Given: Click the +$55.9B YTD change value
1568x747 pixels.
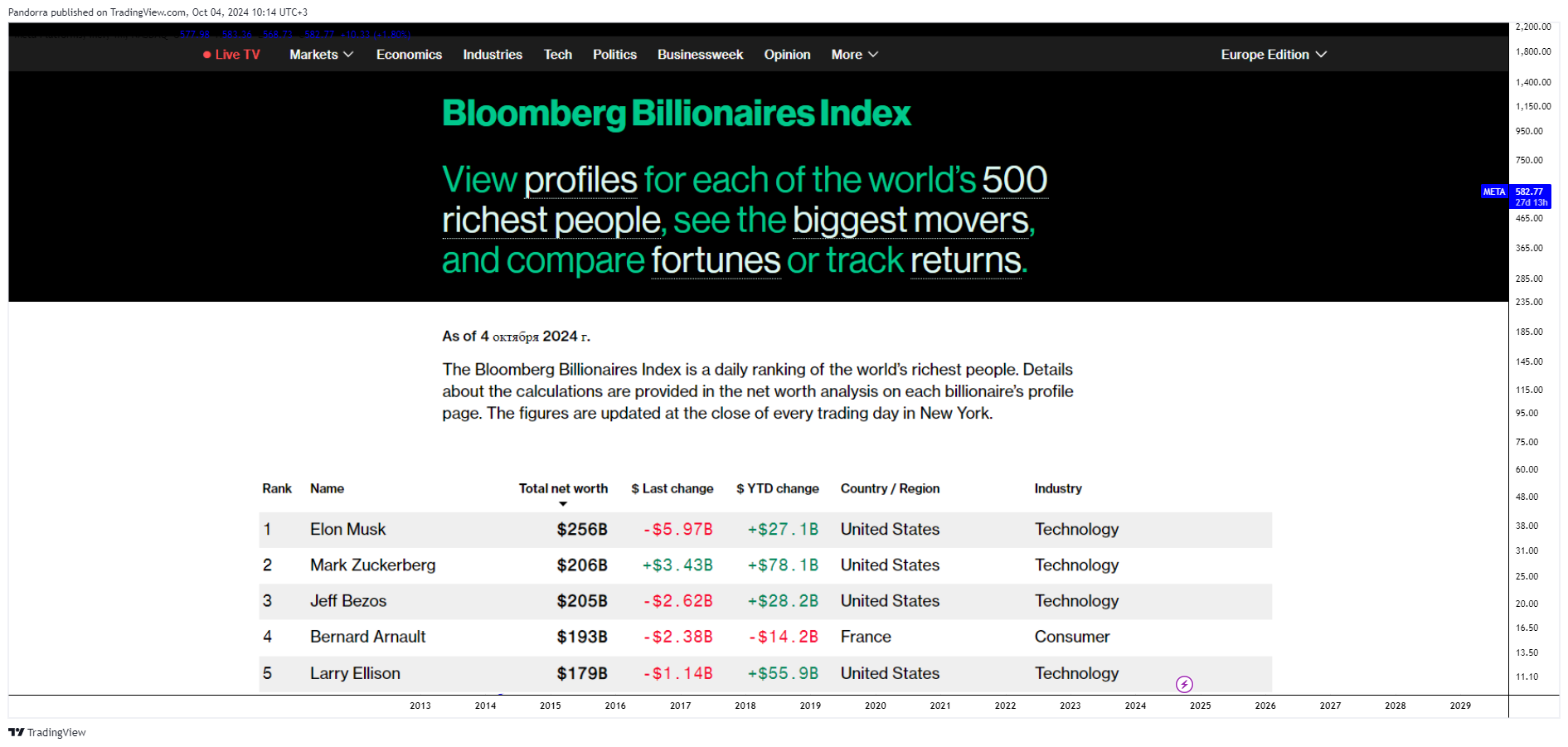Looking at the screenshot, I should point(783,673).
